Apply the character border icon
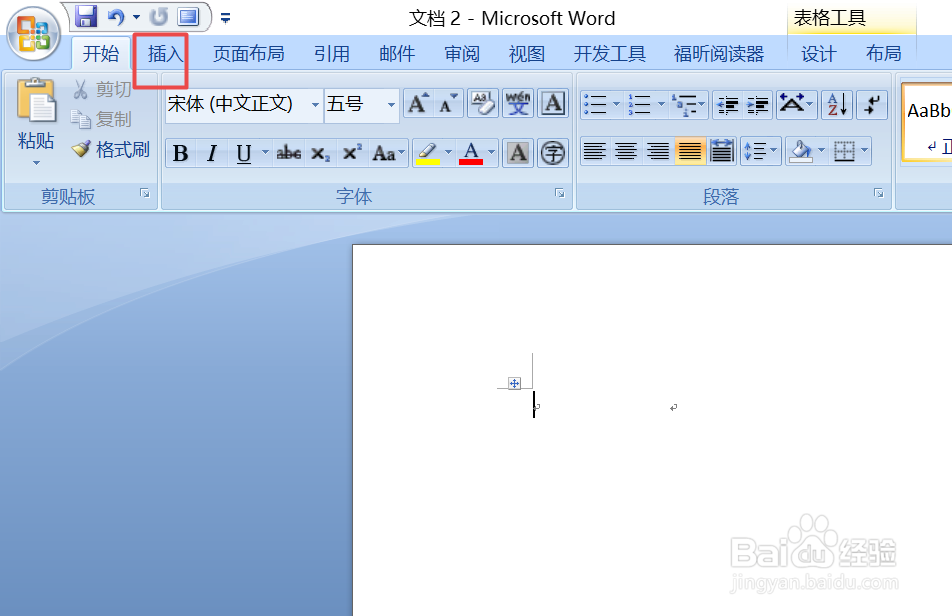The image size is (952, 616). click(553, 104)
